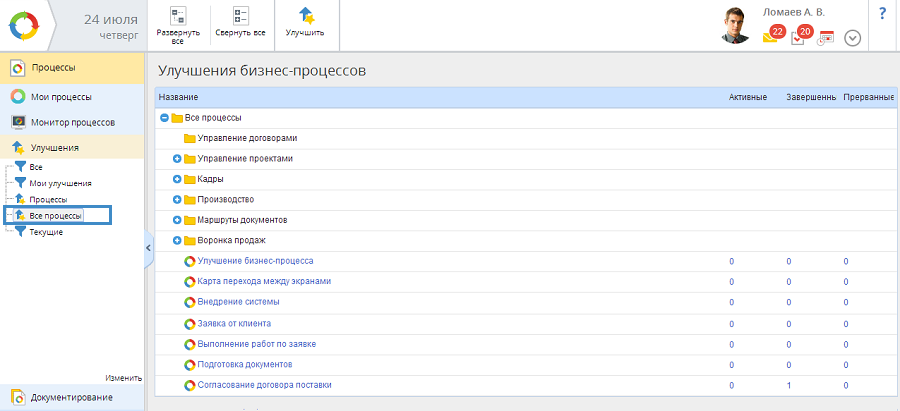900x411 pixels.
Task: Open the tasks icon with badge 20
Action: coord(799,37)
